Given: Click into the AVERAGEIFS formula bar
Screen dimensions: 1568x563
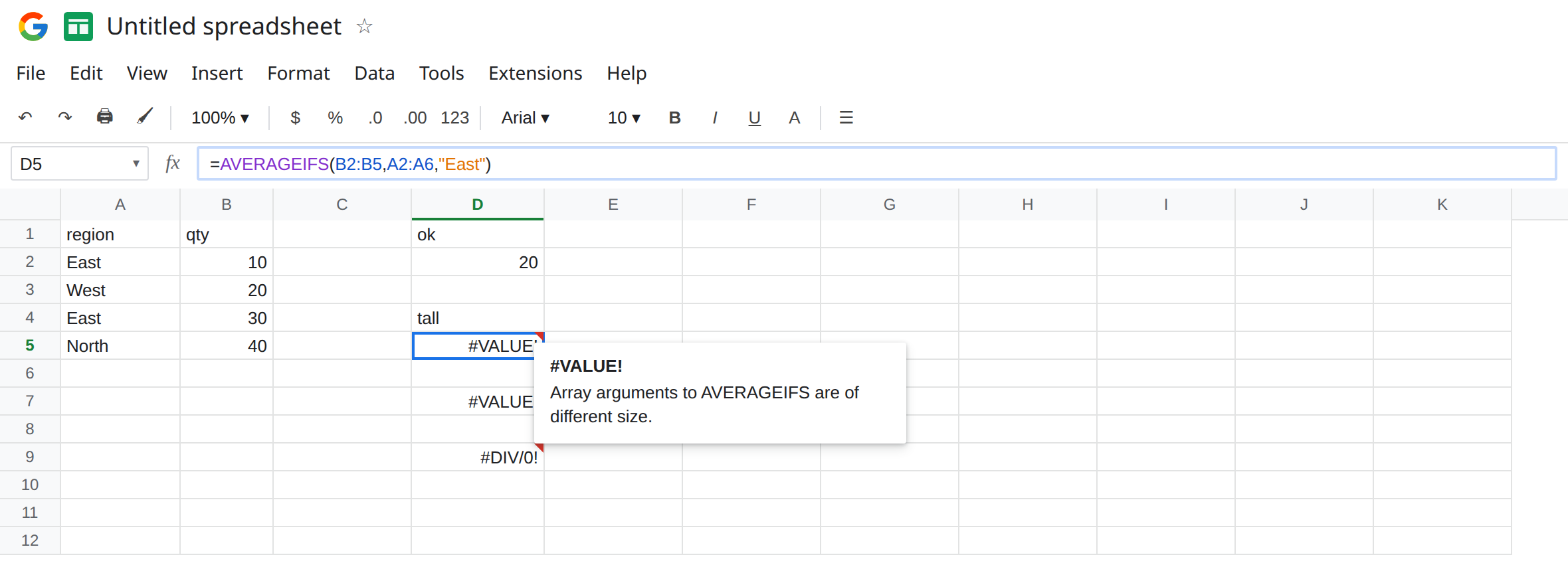Looking at the screenshot, I should click(x=877, y=163).
